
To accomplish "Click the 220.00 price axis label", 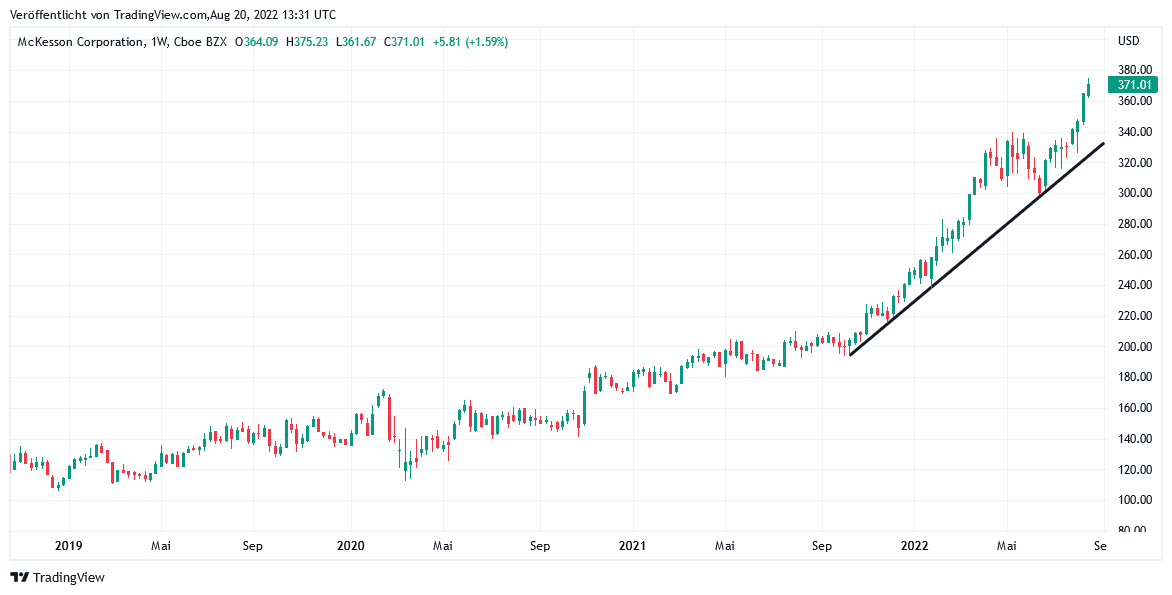I will 1134,316.
